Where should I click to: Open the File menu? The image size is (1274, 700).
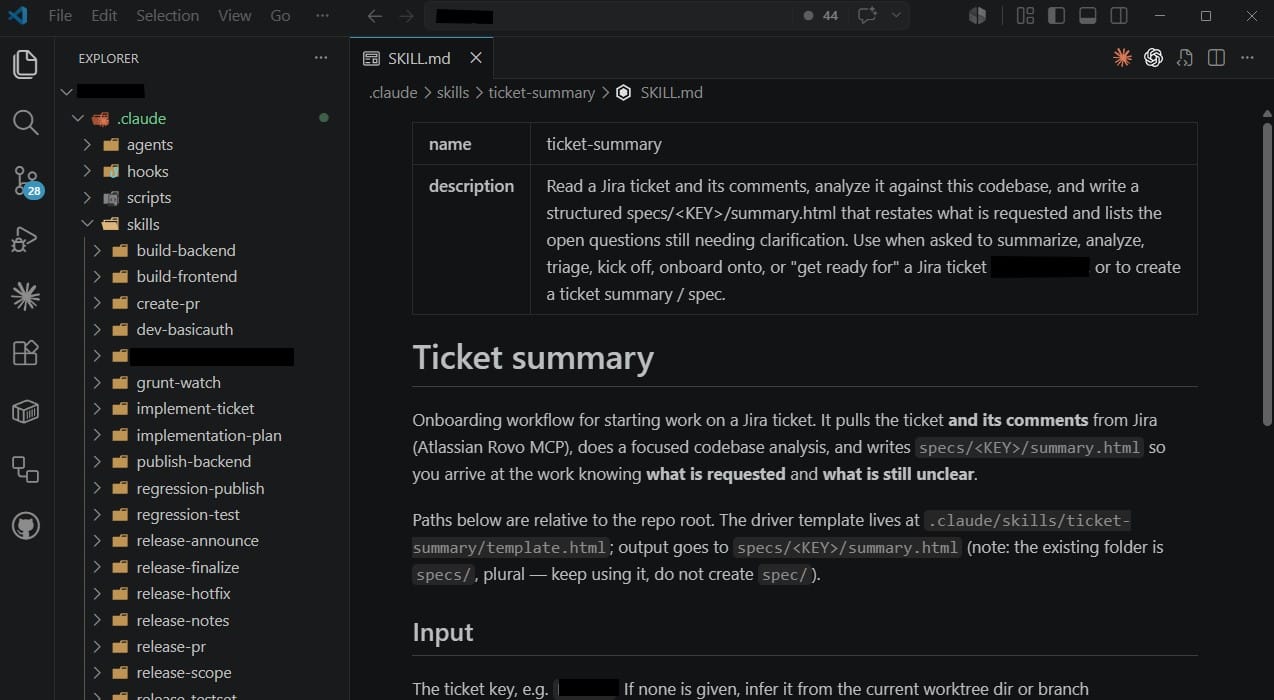point(60,16)
